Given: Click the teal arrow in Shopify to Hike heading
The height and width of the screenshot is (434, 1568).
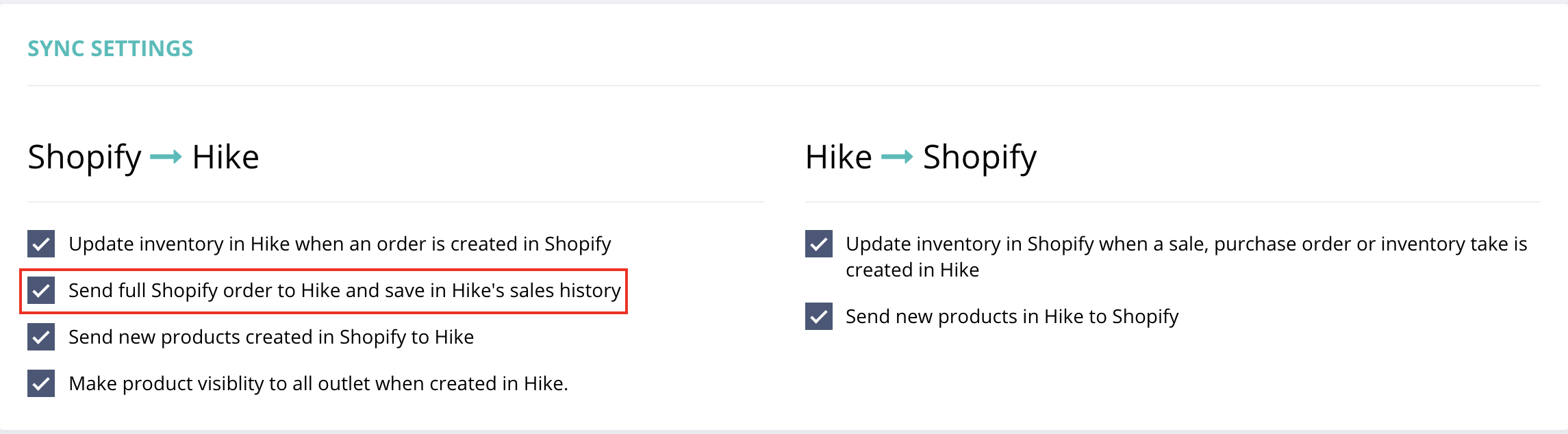Looking at the screenshot, I should (x=166, y=157).
